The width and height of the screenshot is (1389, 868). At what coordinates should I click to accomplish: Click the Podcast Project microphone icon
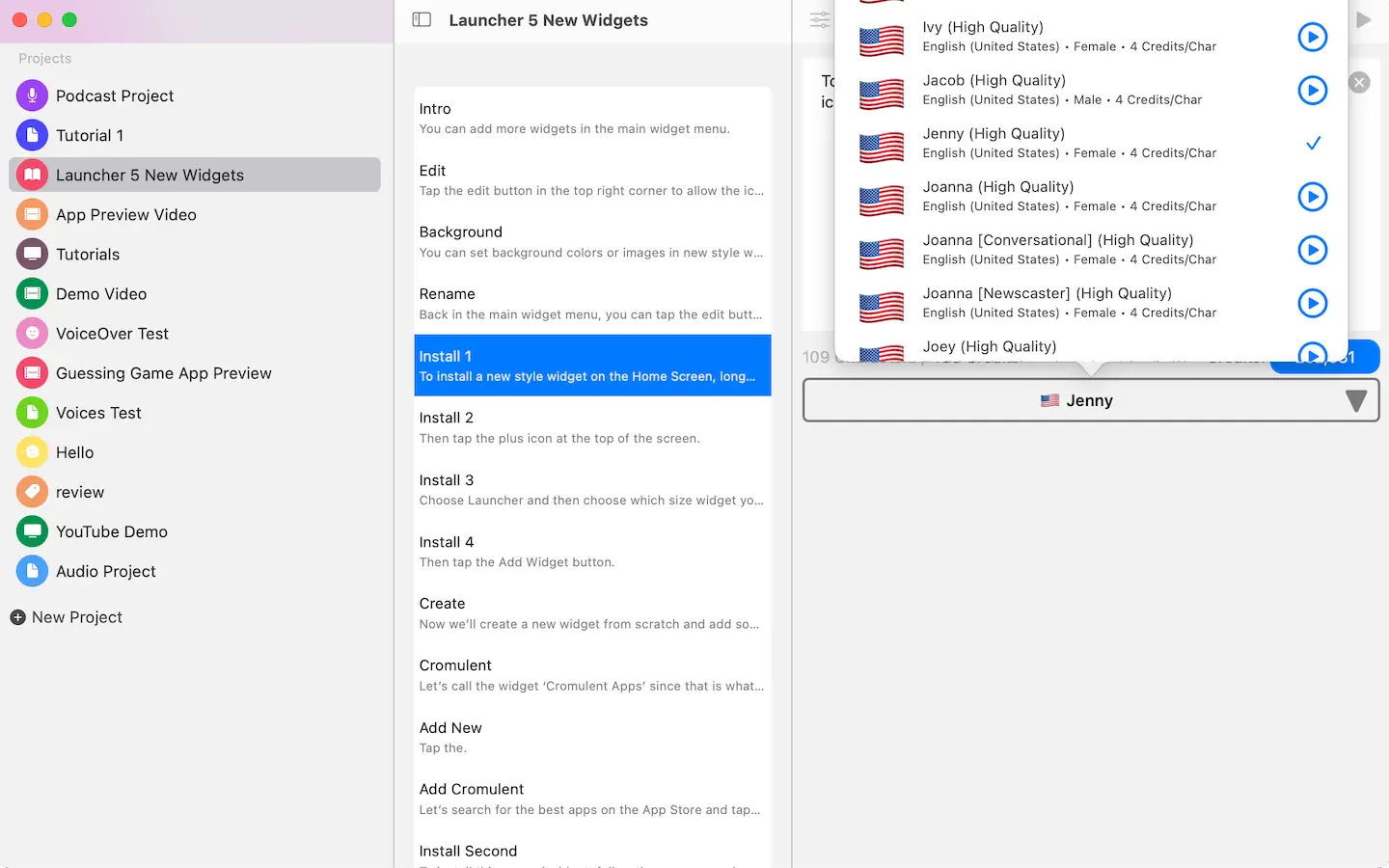point(32,95)
